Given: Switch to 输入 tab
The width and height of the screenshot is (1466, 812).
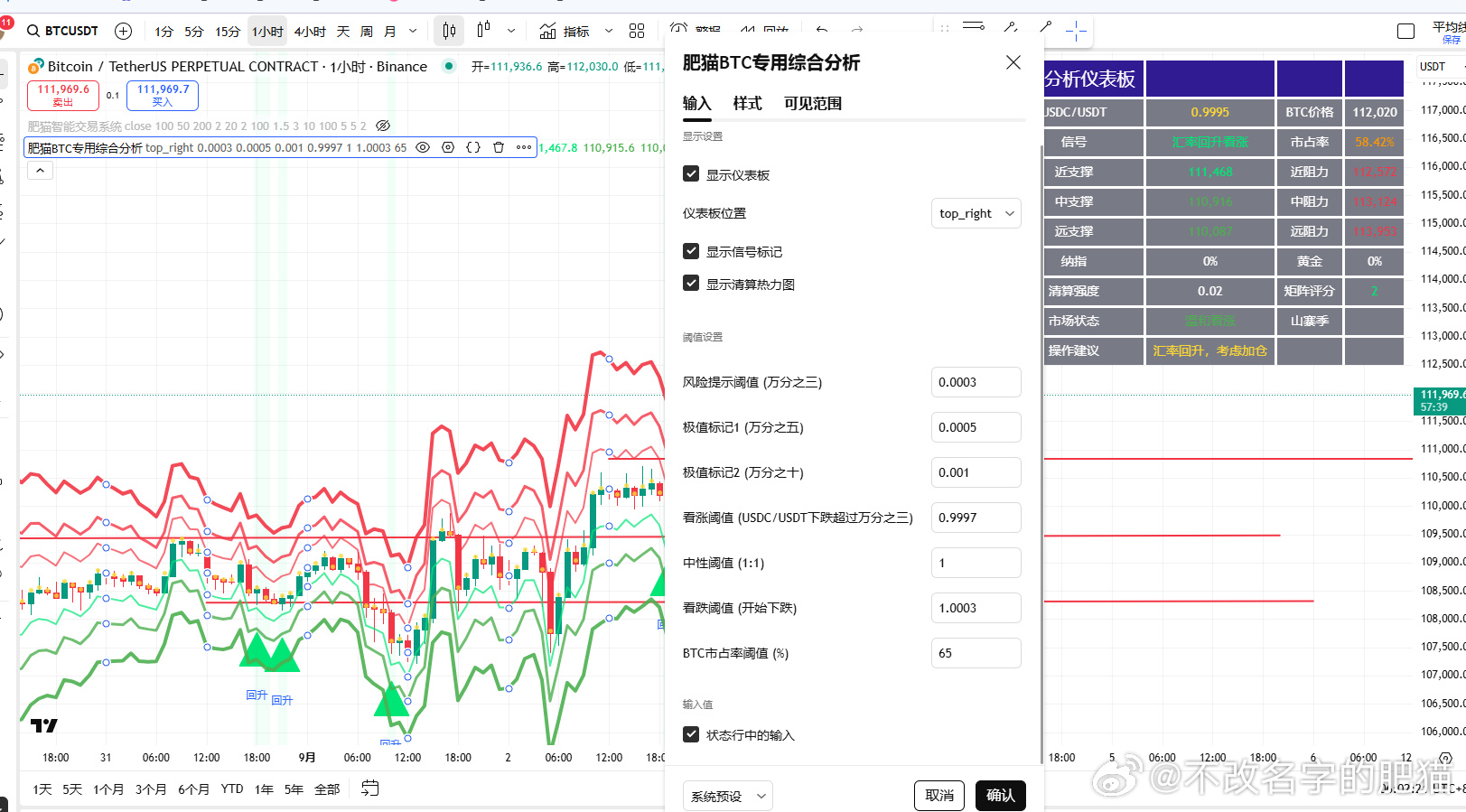Looking at the screenshot, I should [696, 103].
